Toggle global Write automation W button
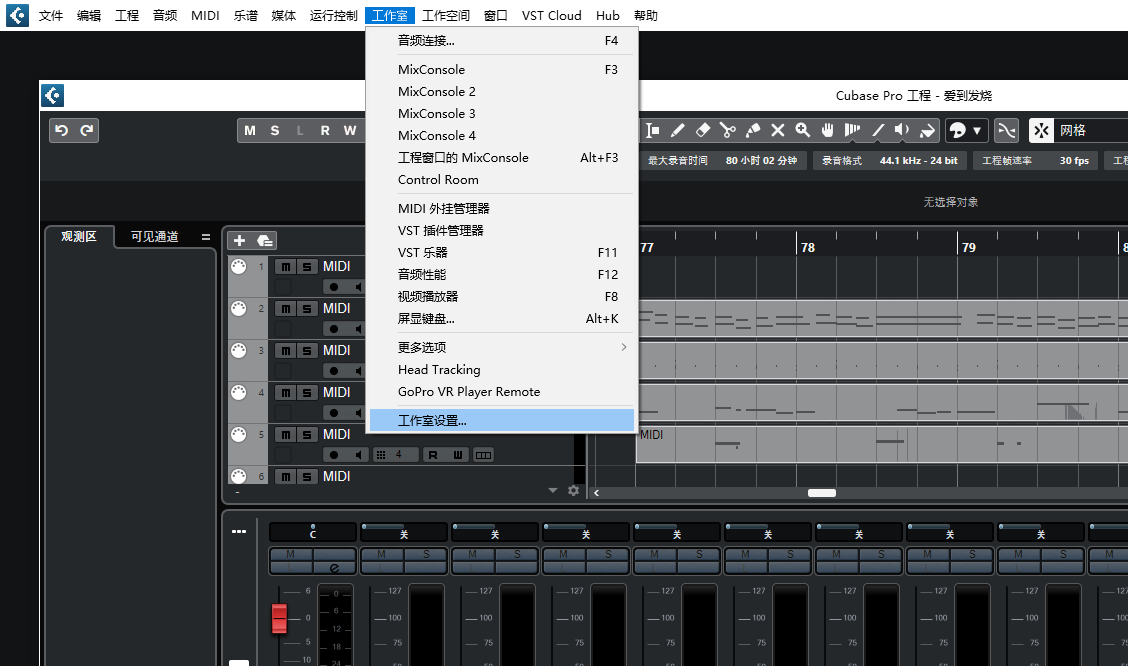 pyautogui.click(x=350, y=130)
